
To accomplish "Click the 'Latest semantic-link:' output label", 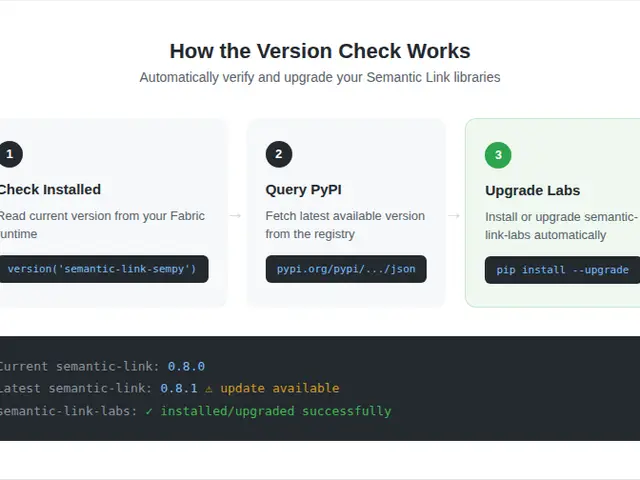I will [76, 388].
